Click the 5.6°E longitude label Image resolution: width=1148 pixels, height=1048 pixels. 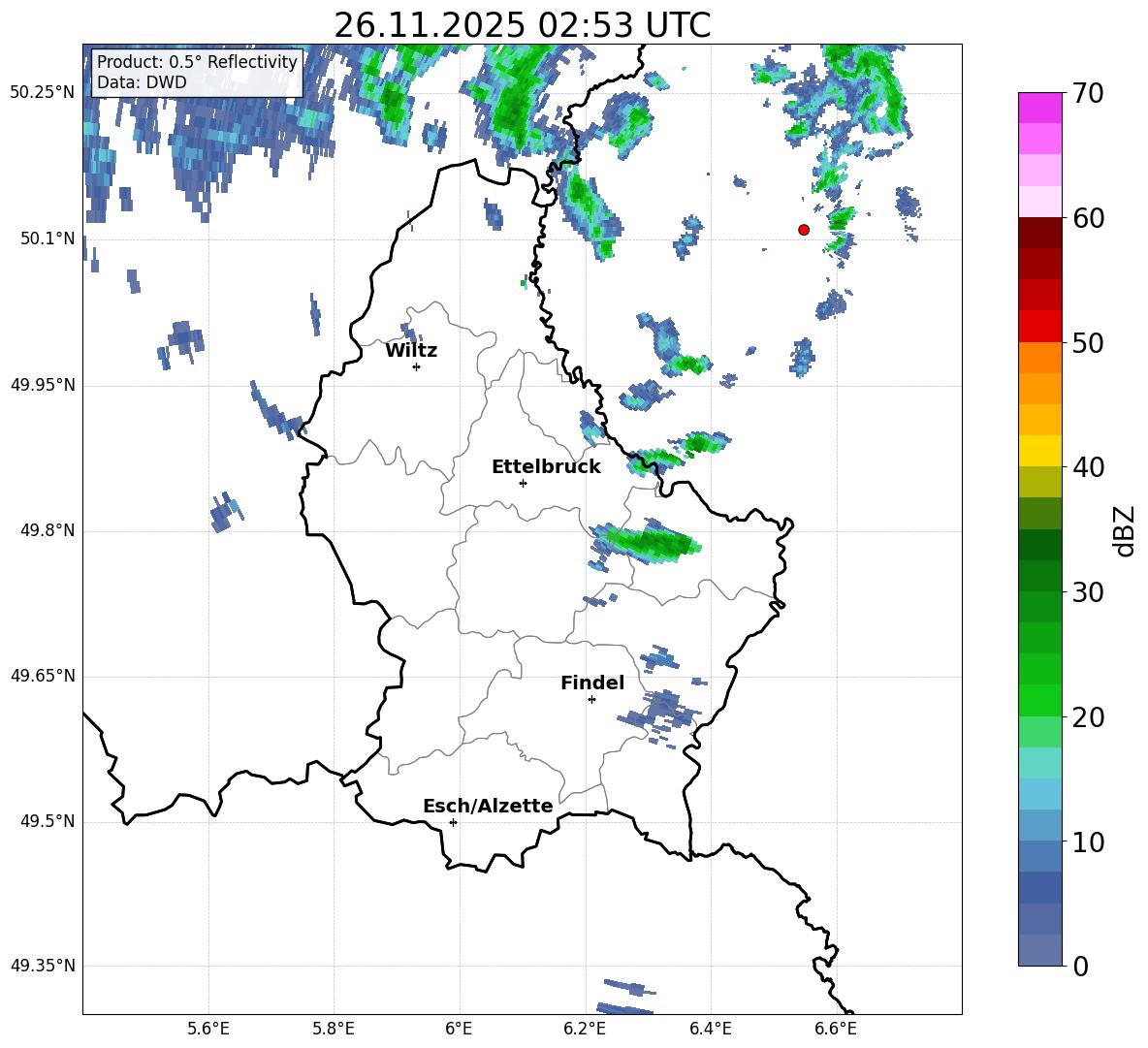point(208,1029)
